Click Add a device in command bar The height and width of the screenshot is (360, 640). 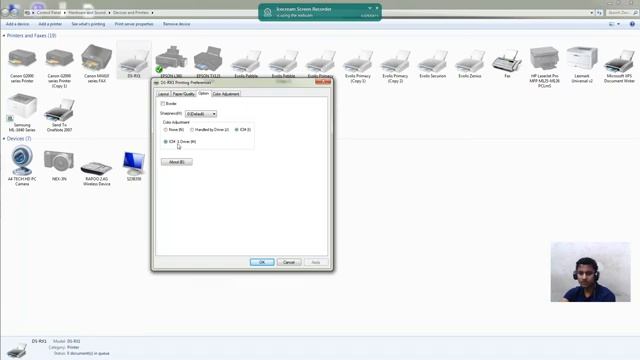(x=18, y=24)
